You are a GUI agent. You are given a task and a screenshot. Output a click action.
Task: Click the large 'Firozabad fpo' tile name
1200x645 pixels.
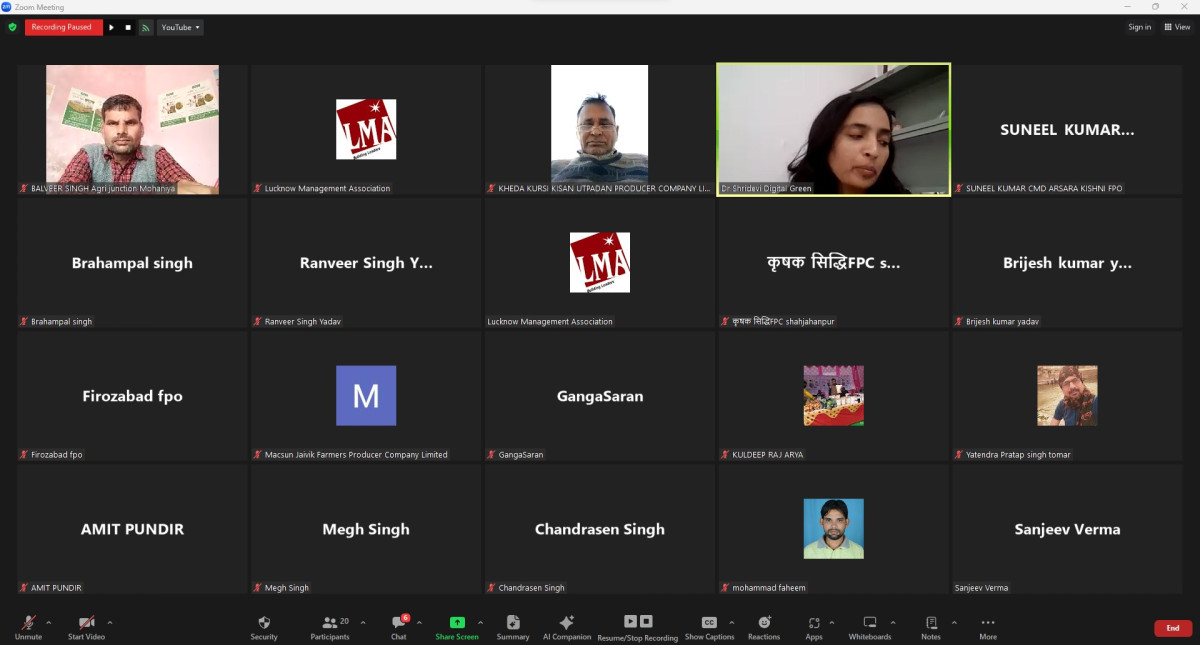coord(132,396)
